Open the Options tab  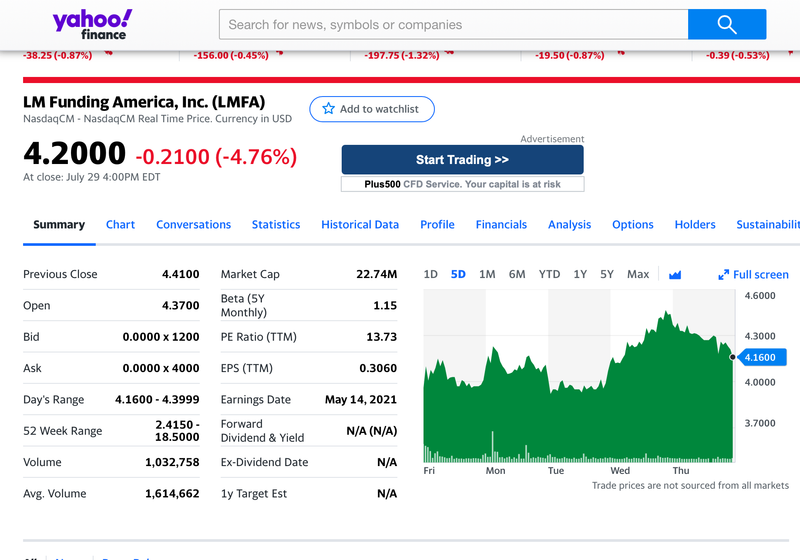click(633, 224)
